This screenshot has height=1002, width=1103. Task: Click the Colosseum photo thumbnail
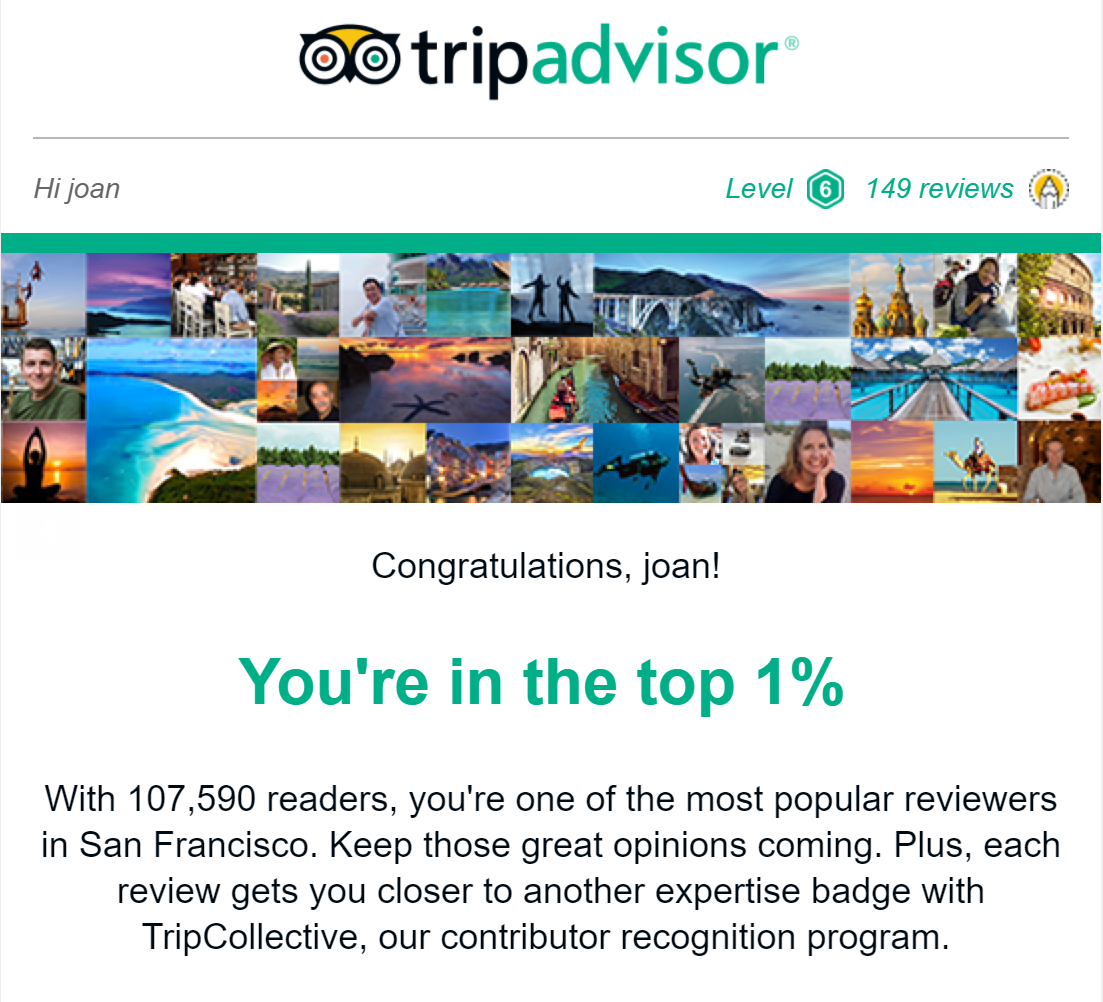tap(1059, 295)
